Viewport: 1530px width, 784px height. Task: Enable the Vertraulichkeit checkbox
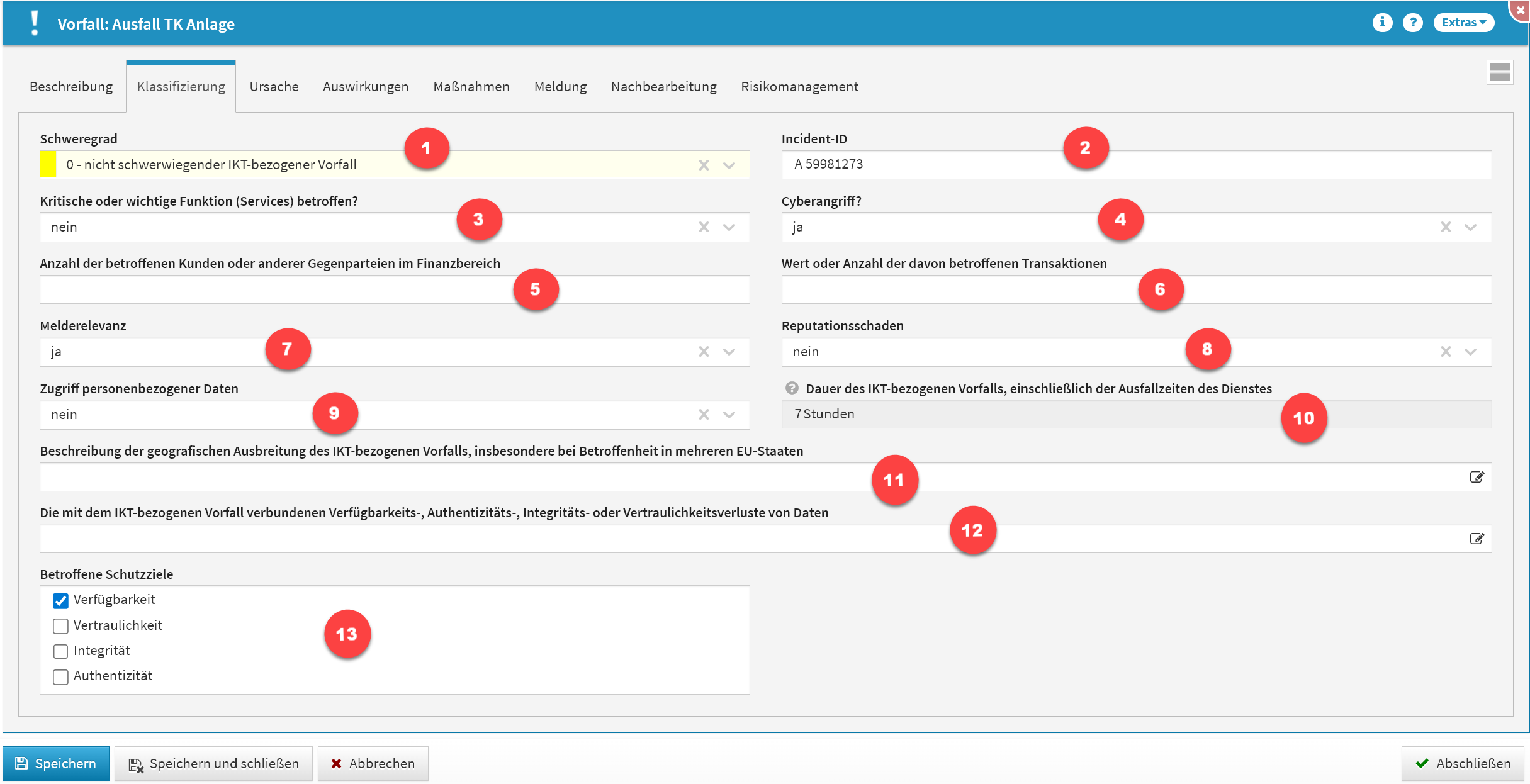tap(60, 626)
